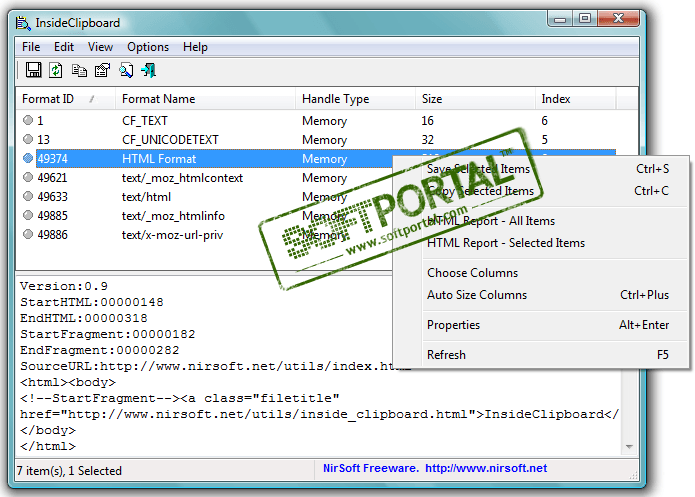Open the File menu
Image resolution: width=695 pixels, height=497 pixels.
pos(31,47)
